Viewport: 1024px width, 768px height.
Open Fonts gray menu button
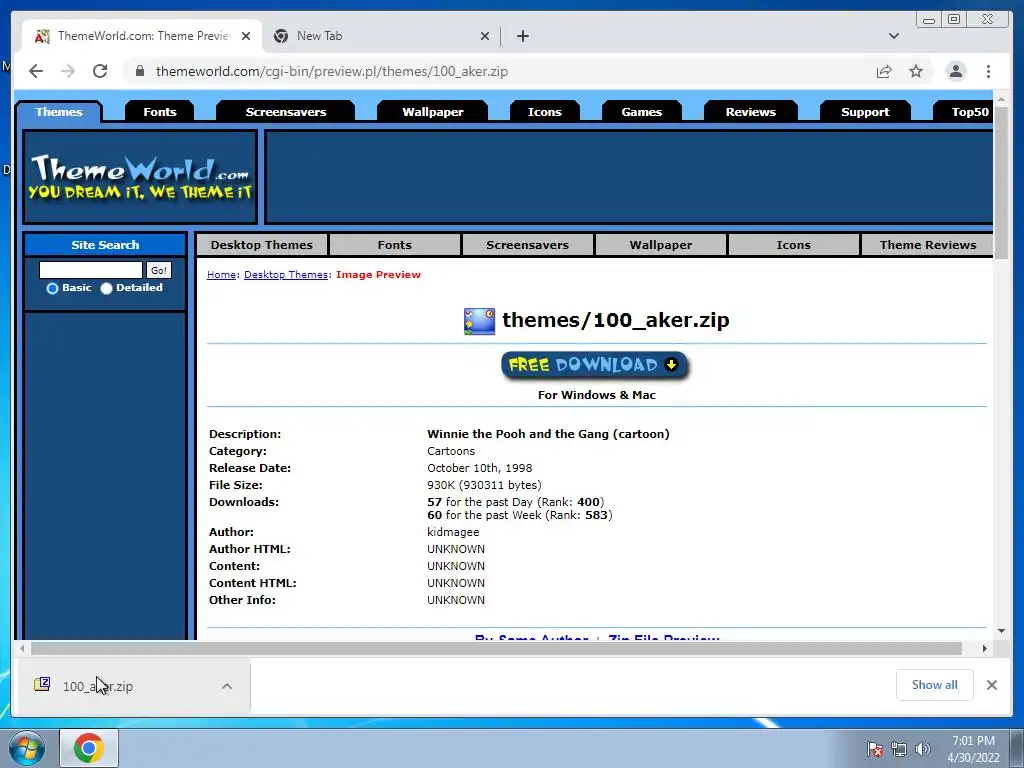[394, 245]
